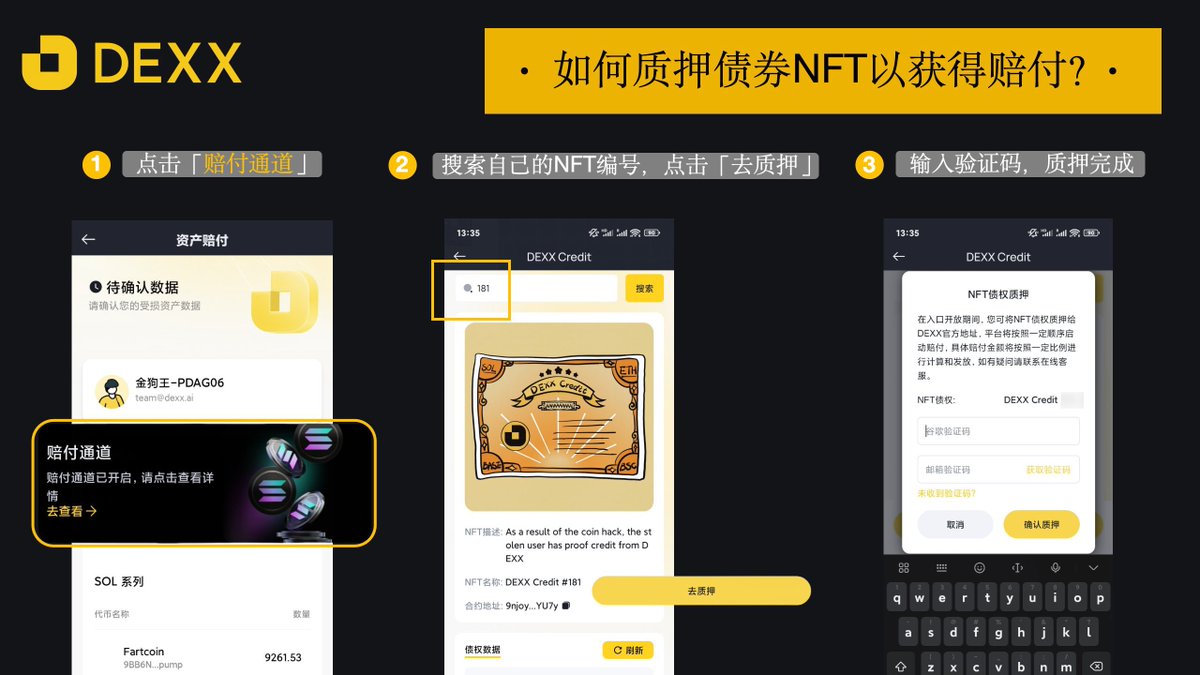Open the emoji picker on keyboard
Screen dimensions: 1200x675
(x=979, y=568)
